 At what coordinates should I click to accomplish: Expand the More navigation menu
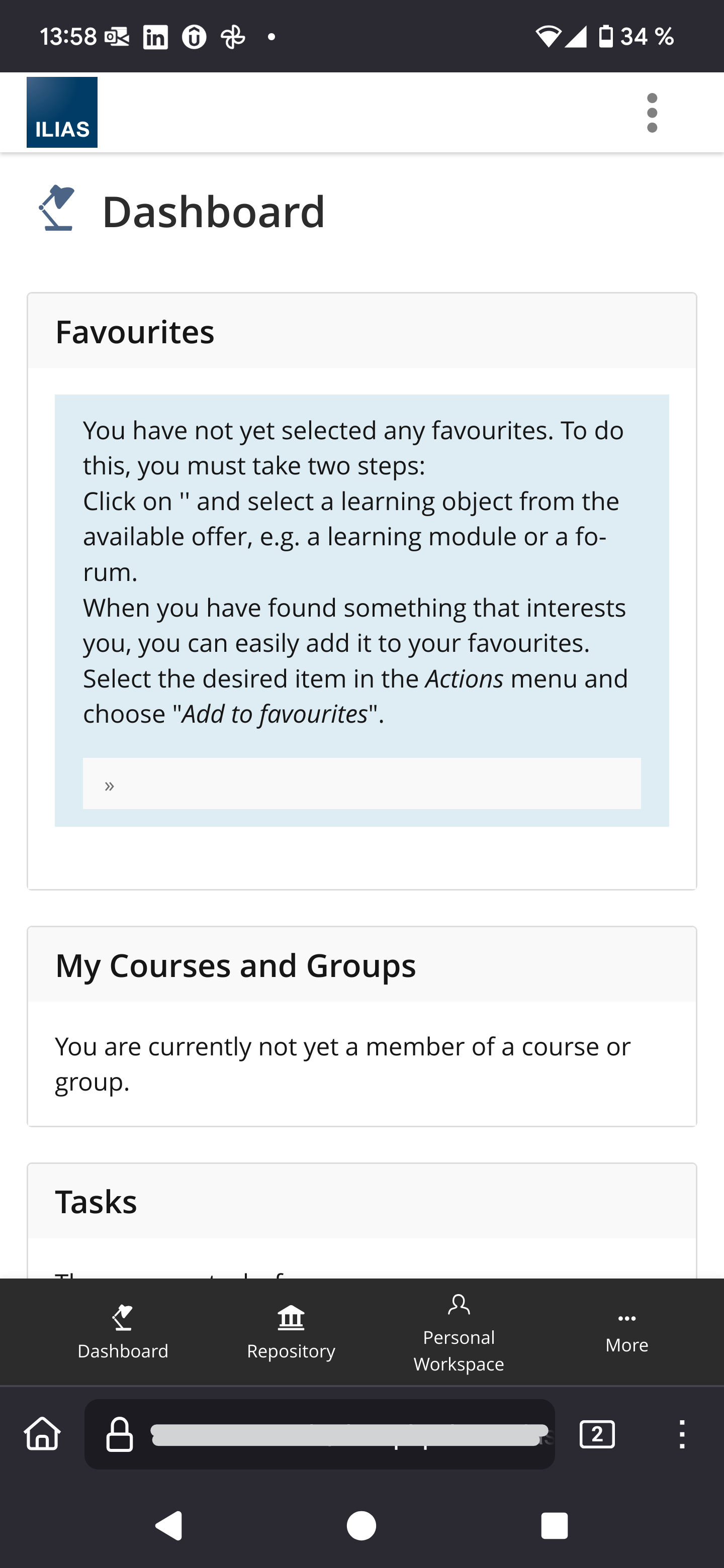[x=626, y=1332]
